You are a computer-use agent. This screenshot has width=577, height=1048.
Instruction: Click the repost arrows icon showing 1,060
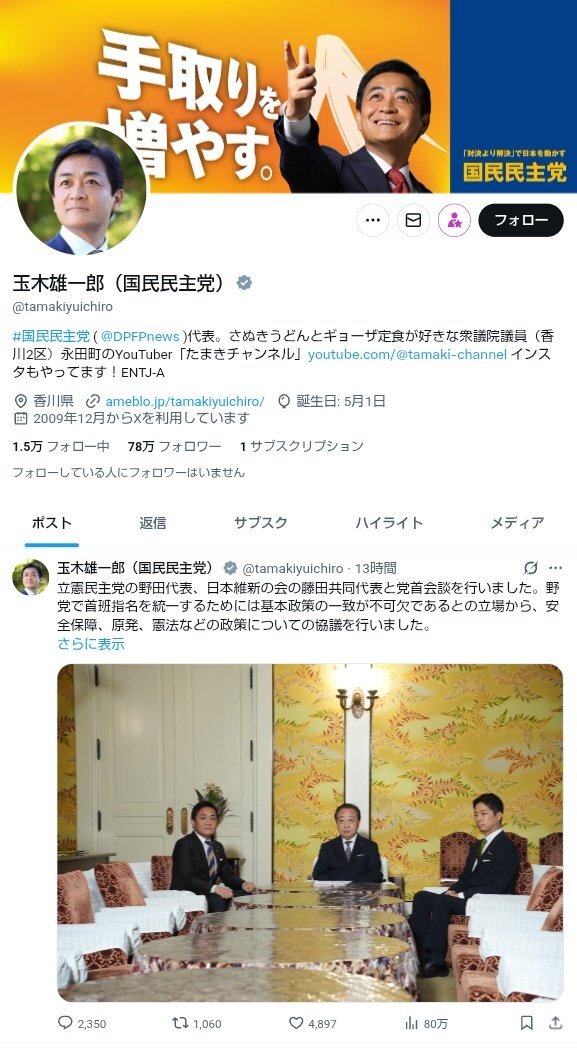[180, 1023]
